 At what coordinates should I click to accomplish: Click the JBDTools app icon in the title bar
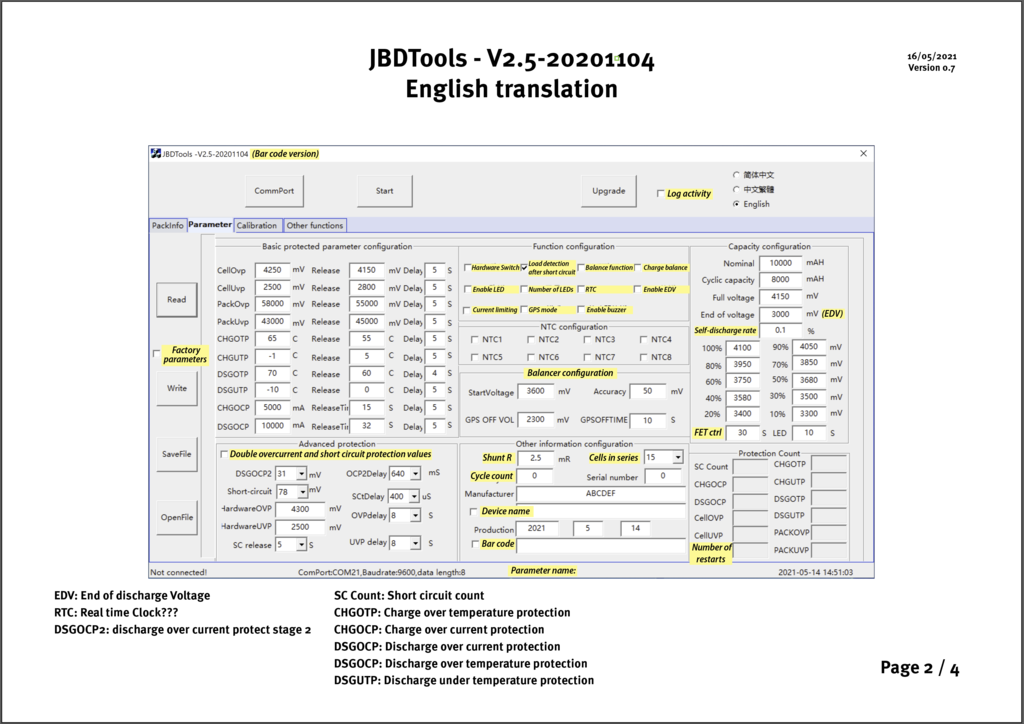(x=155, y=153)
